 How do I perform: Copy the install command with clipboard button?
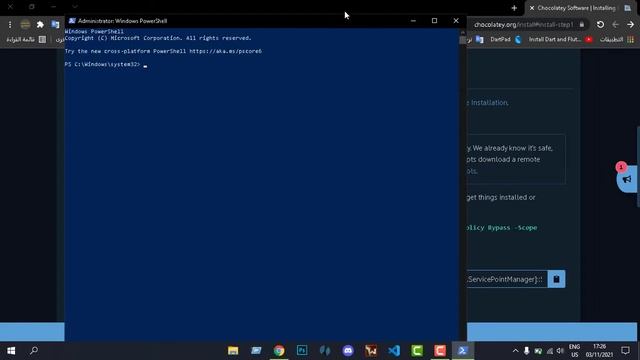click(x=556, y=279)
